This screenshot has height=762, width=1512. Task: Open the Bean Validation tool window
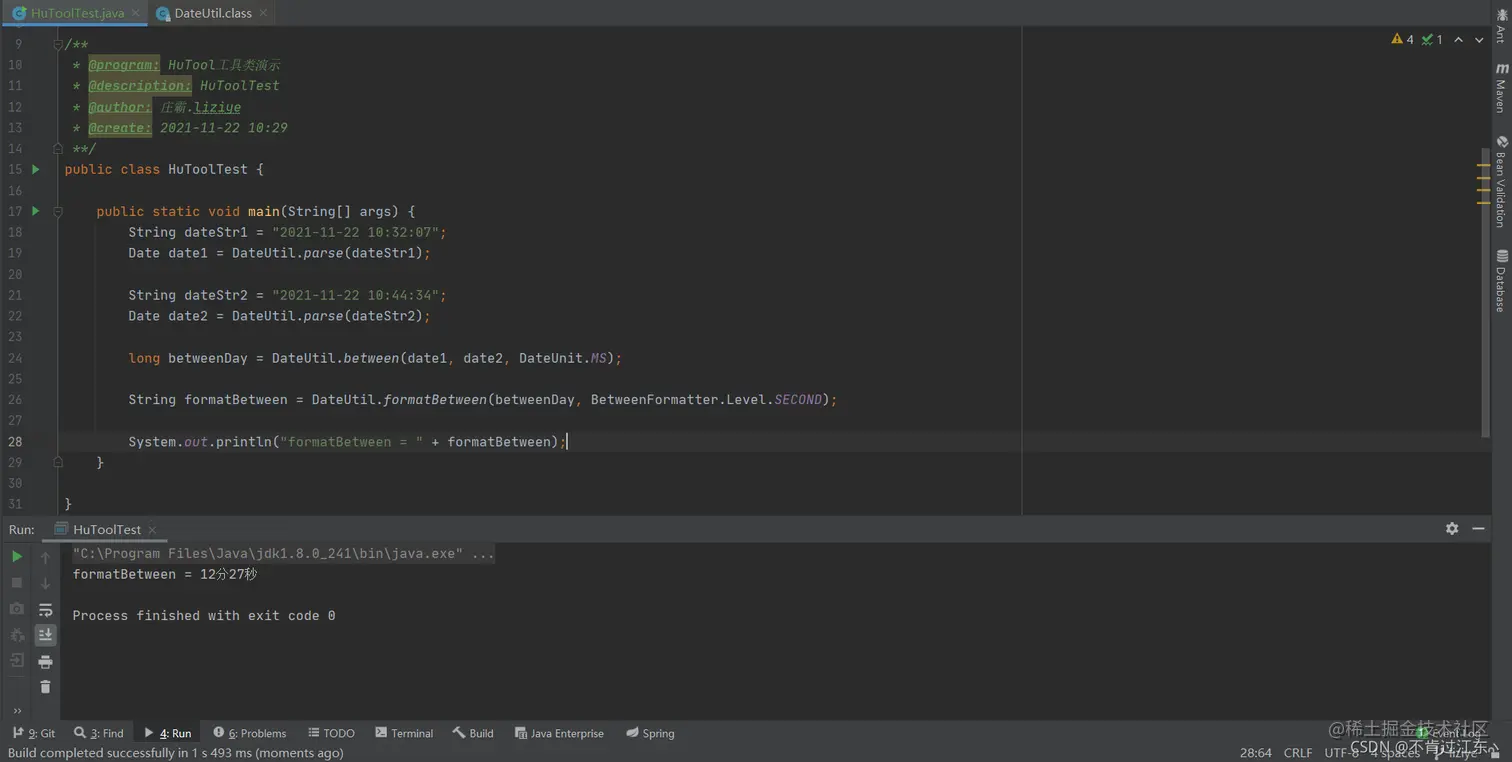pos(1501,181)
